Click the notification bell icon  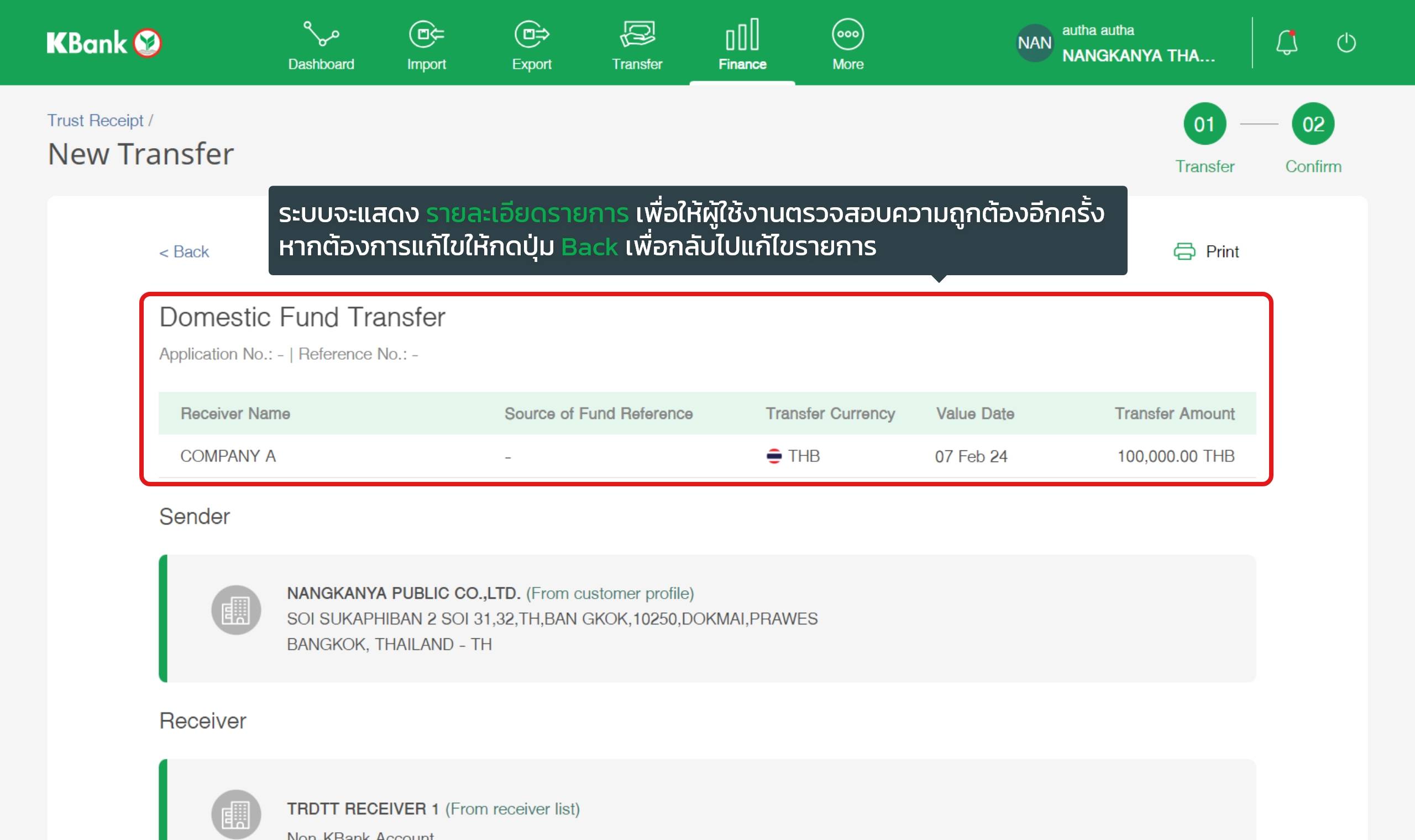1286,43
